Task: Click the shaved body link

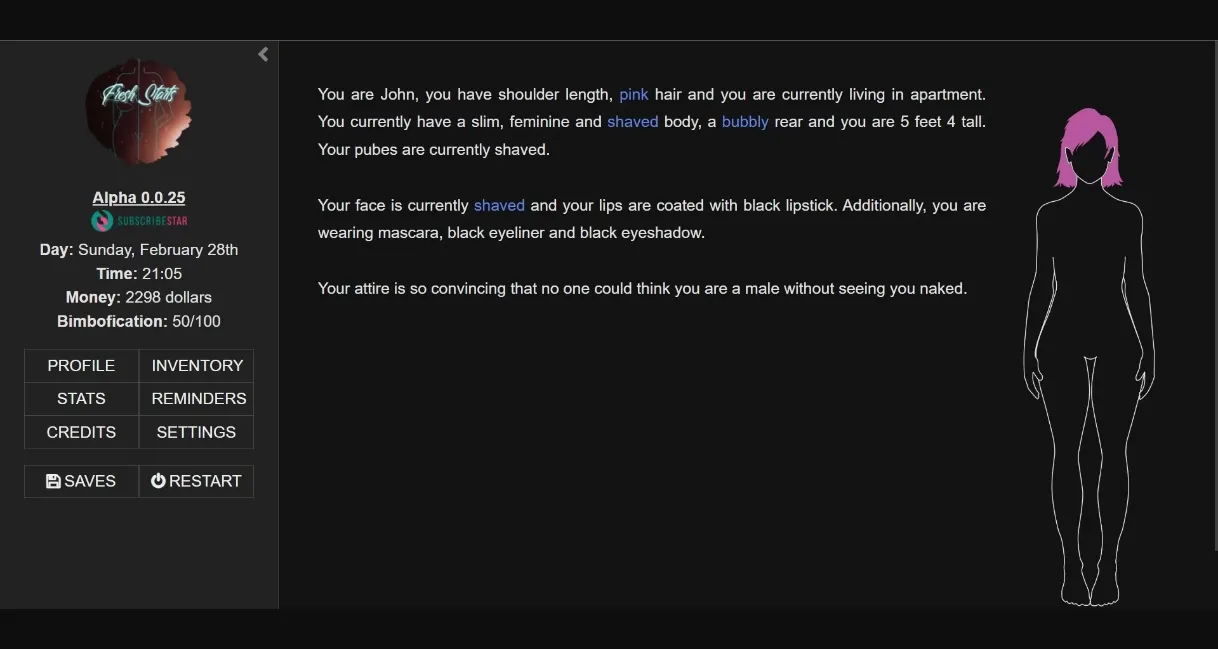Action: [x=632, y=121]
